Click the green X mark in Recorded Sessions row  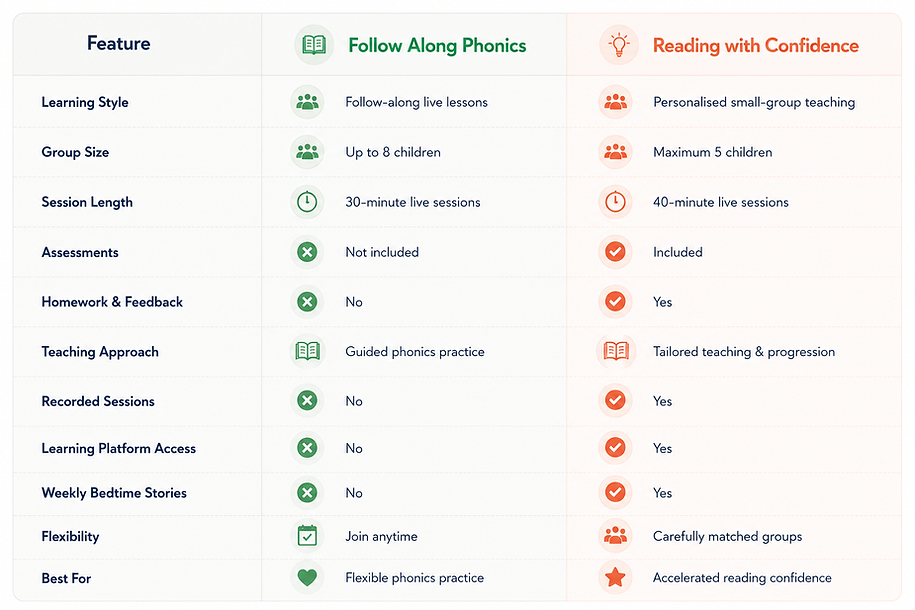(307, 400)
